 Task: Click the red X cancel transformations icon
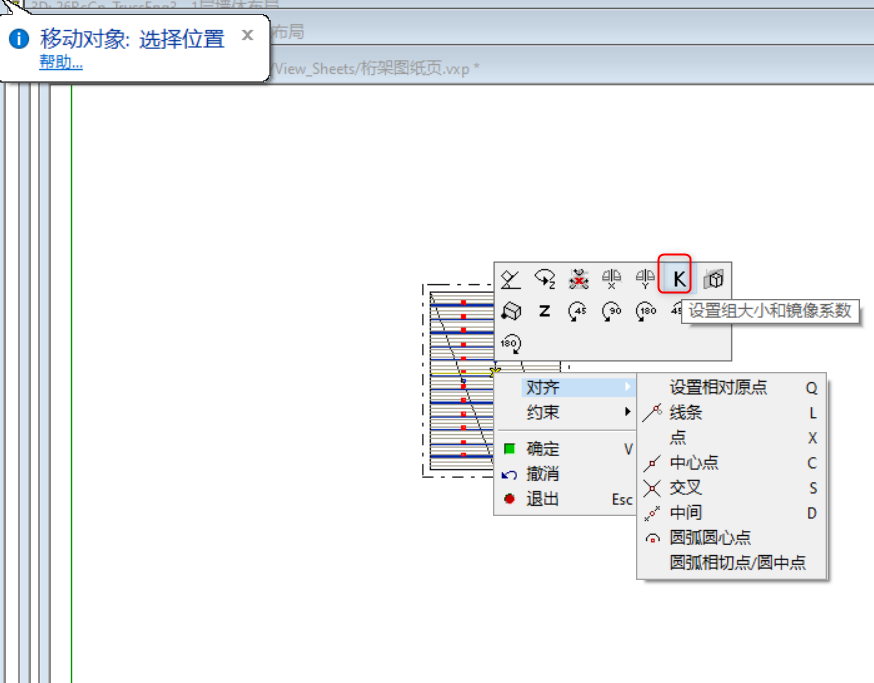pyautogui.click(x=579, y=279)
